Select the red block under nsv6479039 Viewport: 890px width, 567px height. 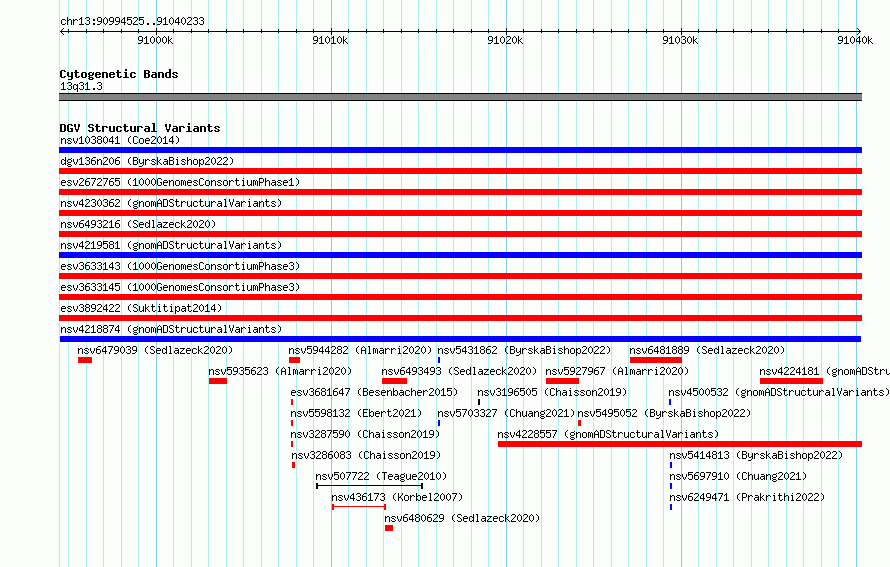coord(85,360)
